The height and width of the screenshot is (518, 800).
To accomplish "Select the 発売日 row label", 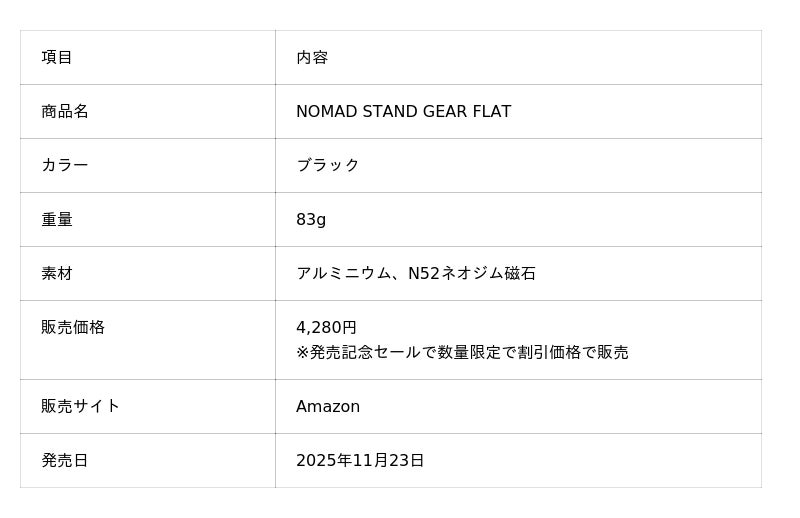I will pos(65,460).
